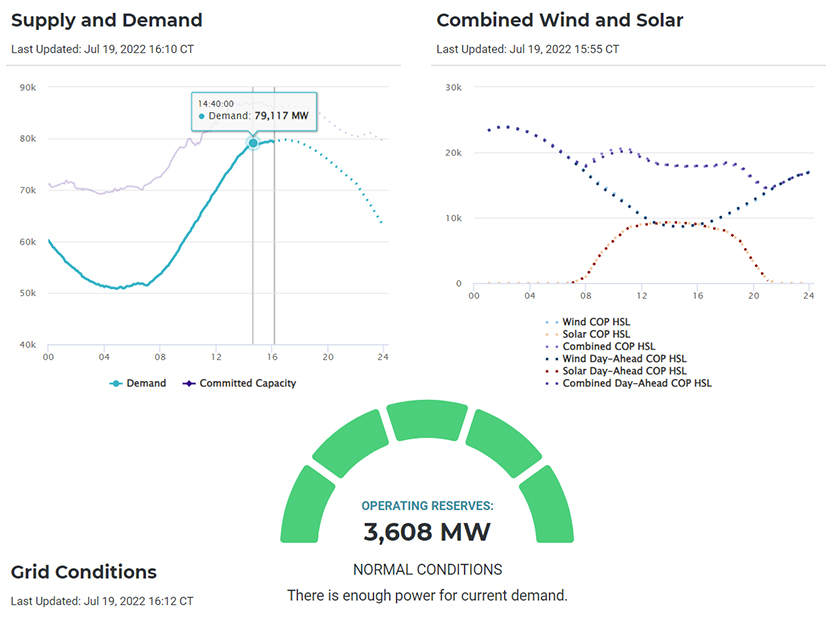Click the top center gauge segment
The height and width of the screenshot is (620, 826).
(x=427, y=420)
